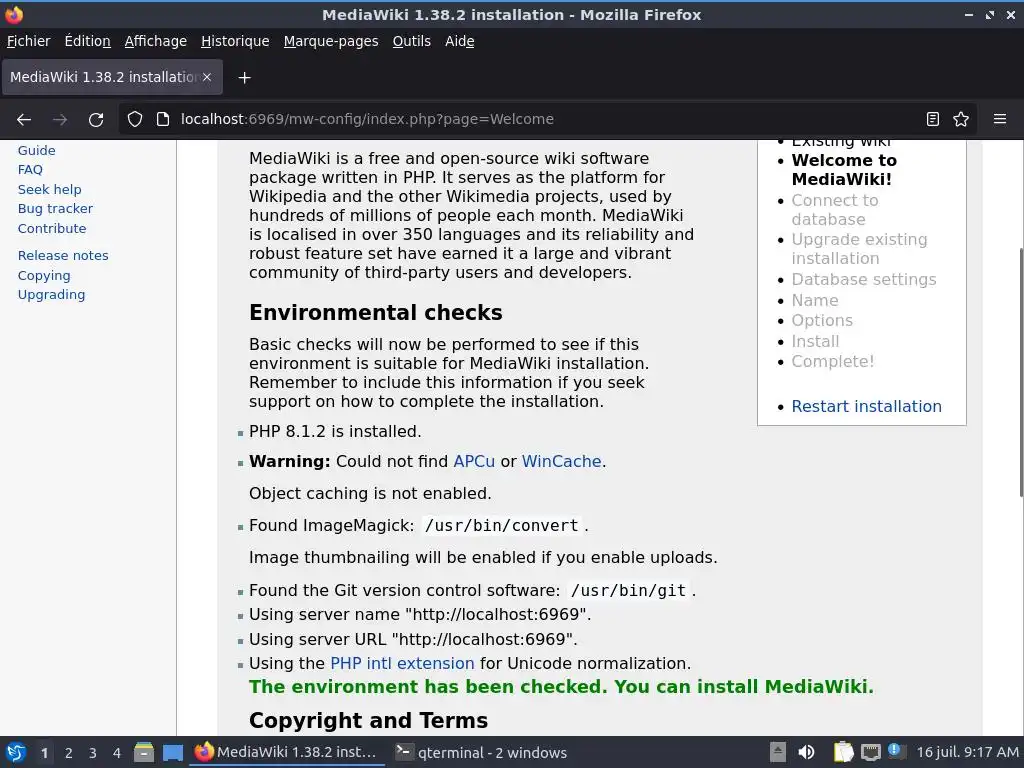This screenshot has height=768, width=1024.
Task: Click the "Options" step text
Action: click(822, 321)
